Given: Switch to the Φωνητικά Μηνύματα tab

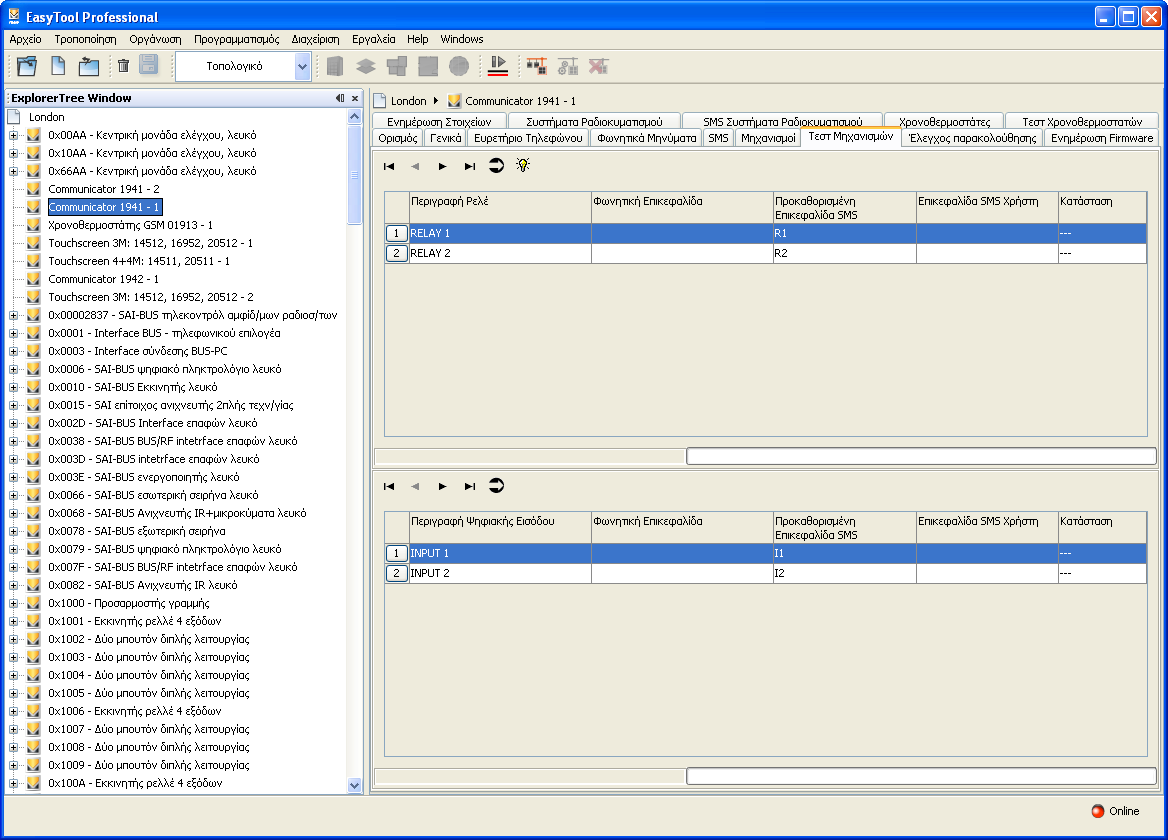Looking at the screenshot, I should [x=647, y=138].
